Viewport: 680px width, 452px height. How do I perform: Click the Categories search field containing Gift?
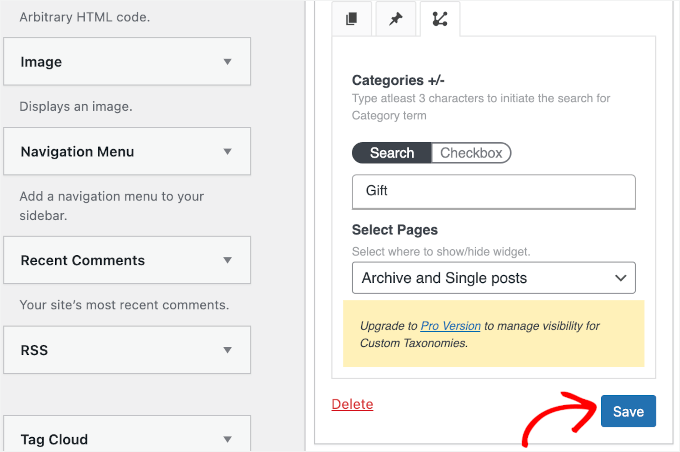pos(494,191)
